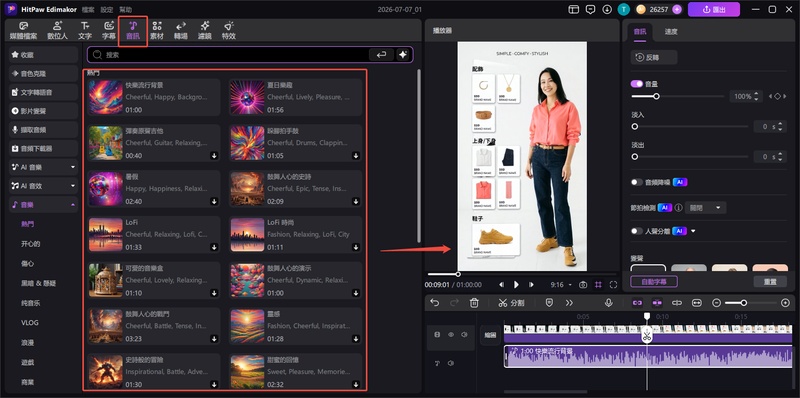Image resolution: width=800 pixels, height=398 pixels.
Task: Open the 收藏 favorites section
Action: tap(43, 55)
